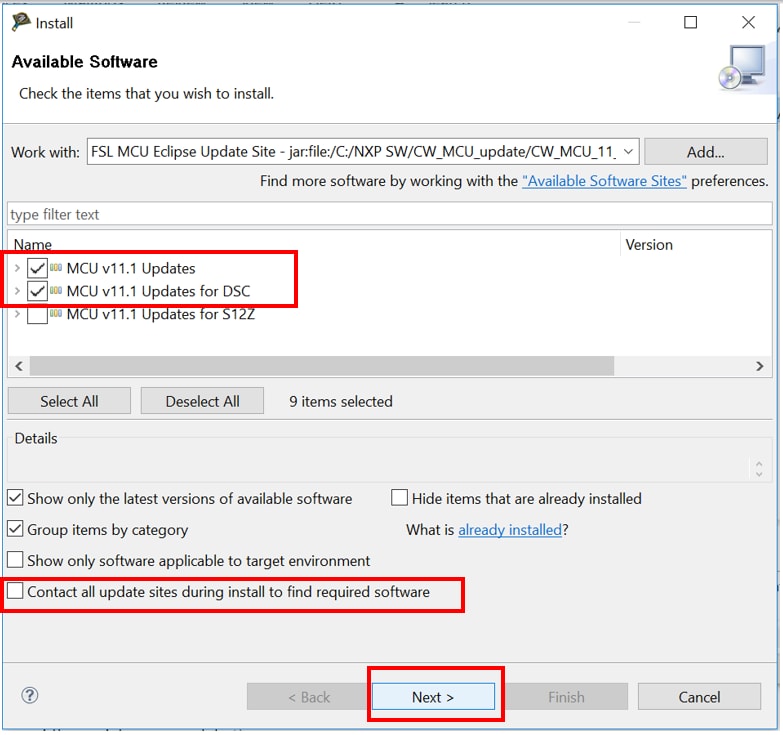
Task: Uncheck the MCU v11.1 Updates checkbox
Action: (x=38, y=268)
